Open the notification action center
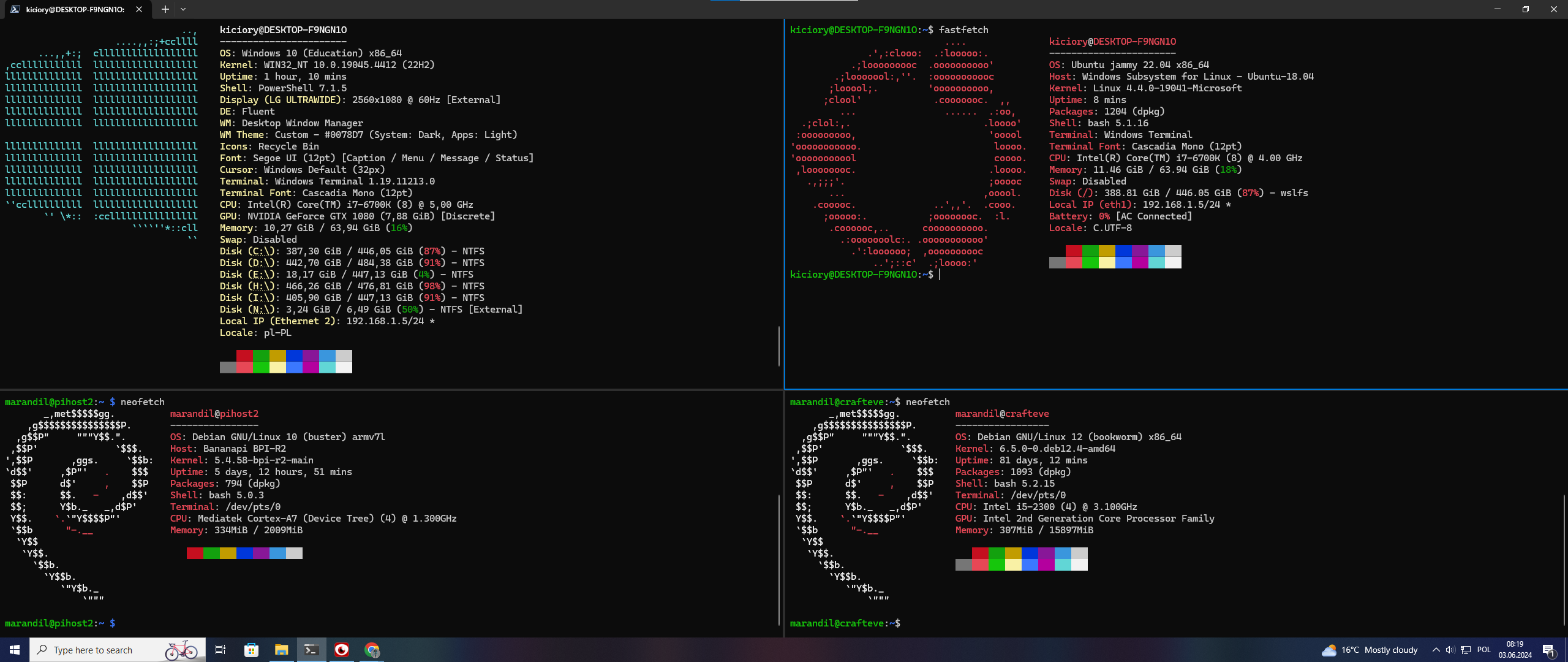The image size is (1568, 662). click(1548, 650)
